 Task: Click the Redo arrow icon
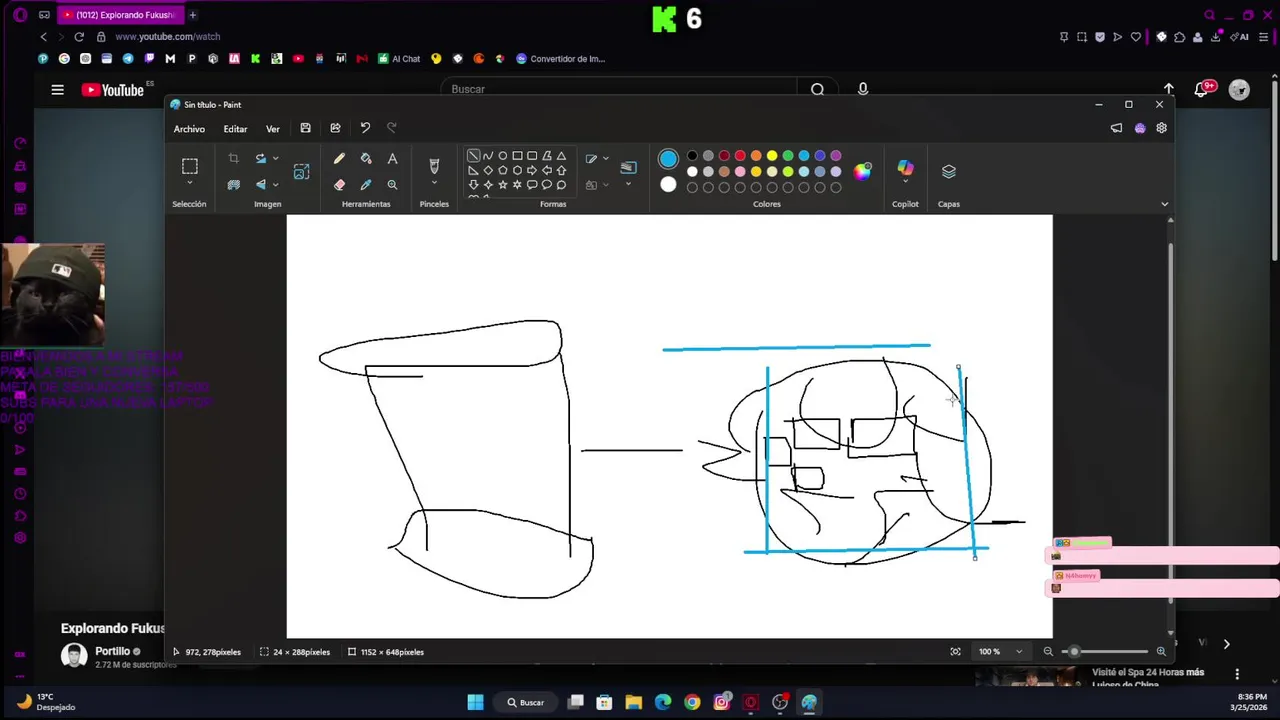click(392, 128)
